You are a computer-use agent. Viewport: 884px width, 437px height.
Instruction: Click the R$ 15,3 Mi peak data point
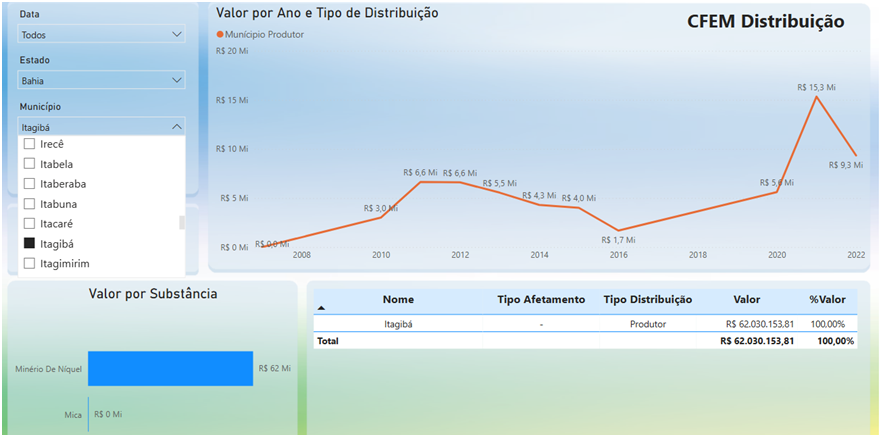point(817,96)
